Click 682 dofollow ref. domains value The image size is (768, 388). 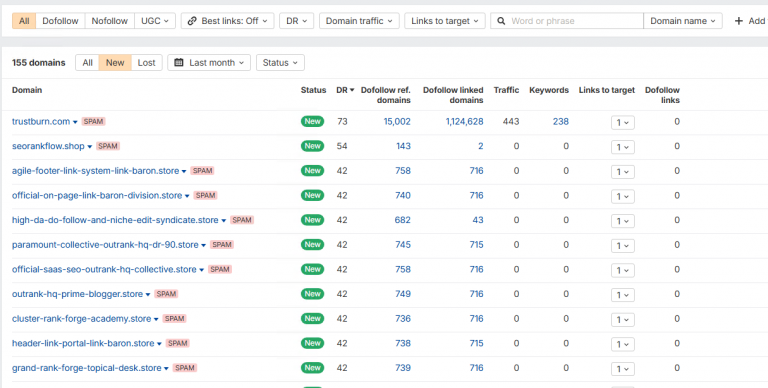403,220
